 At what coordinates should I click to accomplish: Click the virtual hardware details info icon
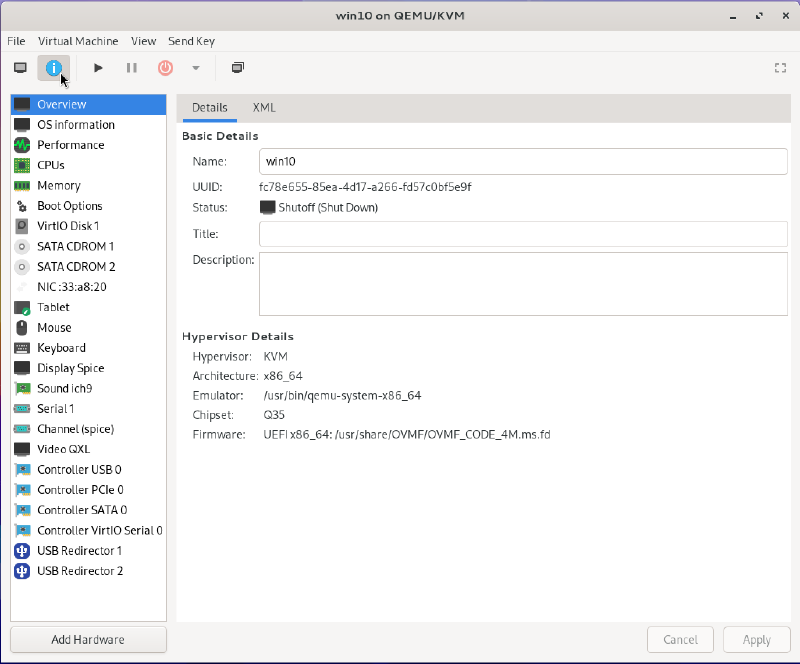[54, 68]
